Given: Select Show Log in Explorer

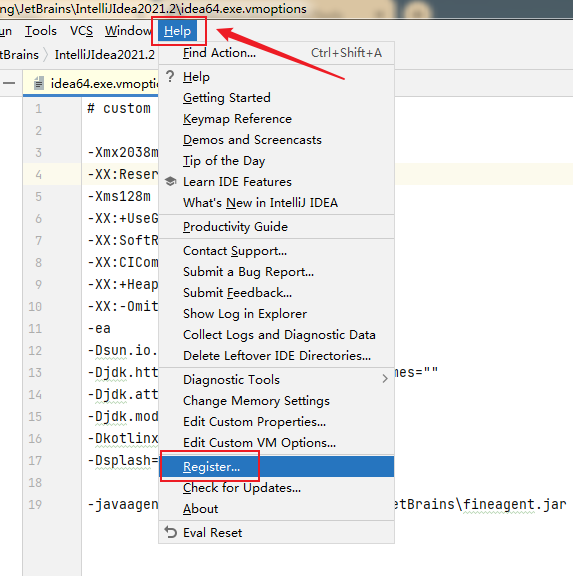Looking at the screenshot, I should 277,314.
